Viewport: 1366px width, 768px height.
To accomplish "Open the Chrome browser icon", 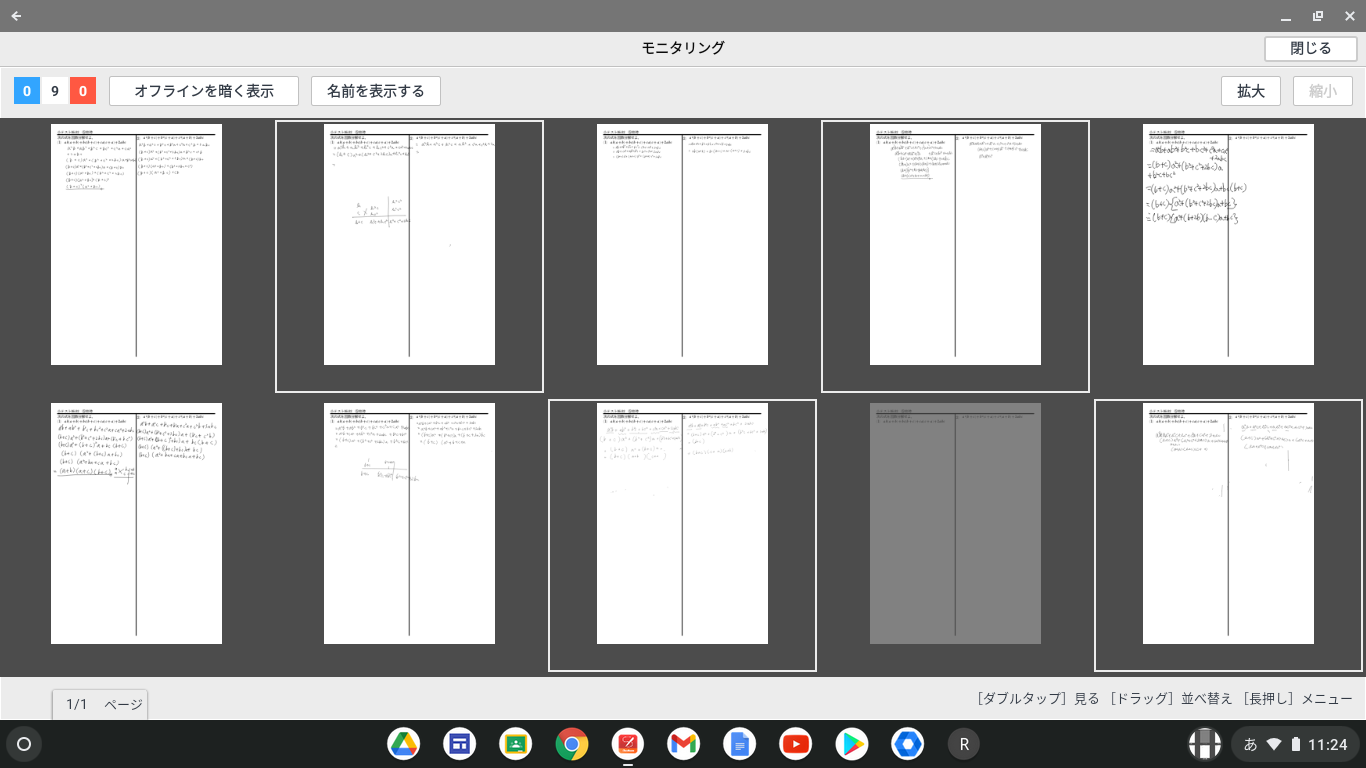I will 572,744.
